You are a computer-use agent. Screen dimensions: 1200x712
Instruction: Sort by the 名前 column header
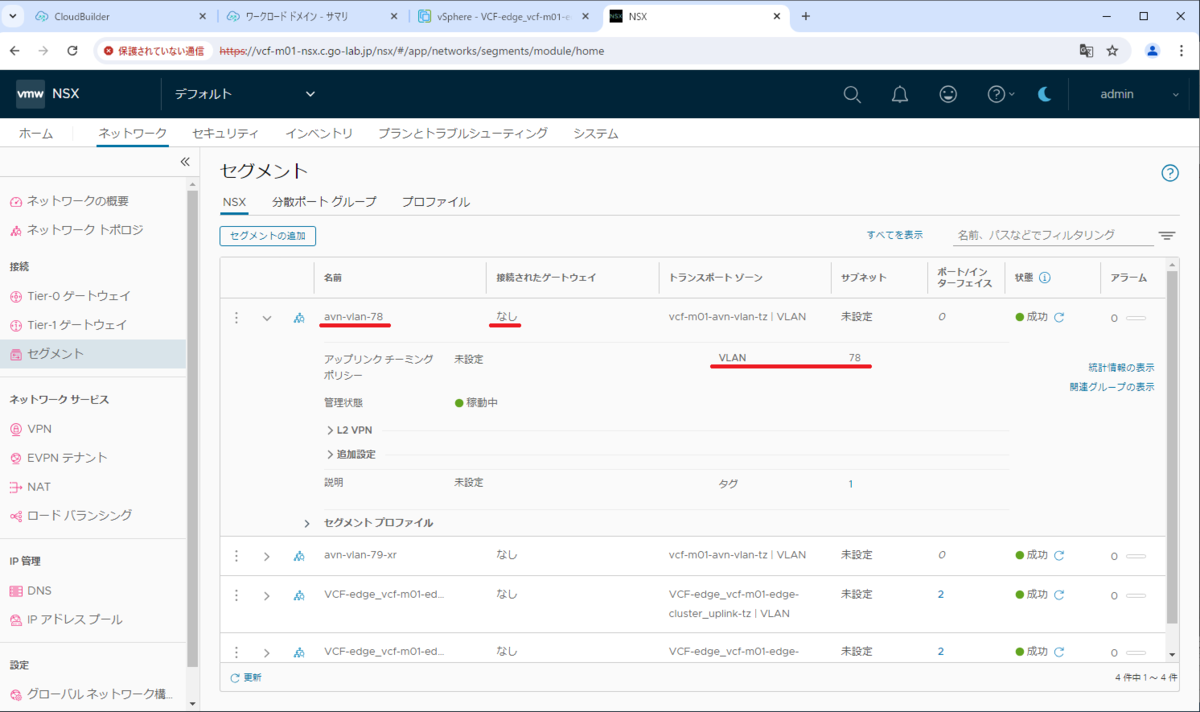pyautogui.click(x=333, y=278)
